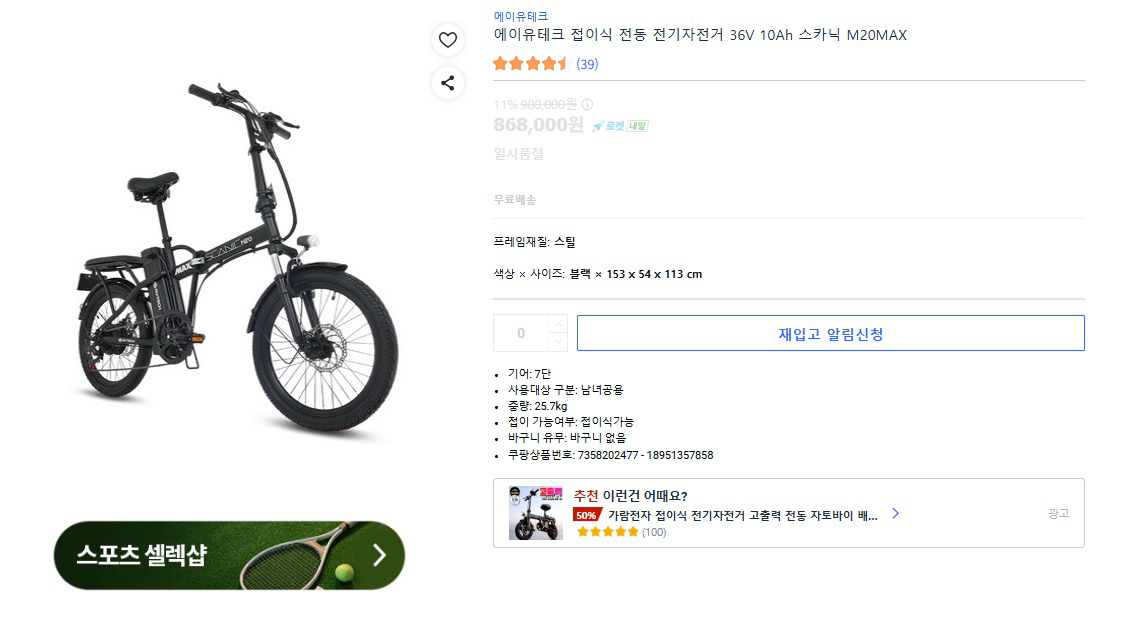Open recommended product via right chevron
The image size is (1122, 628).
tap(896, 513)
